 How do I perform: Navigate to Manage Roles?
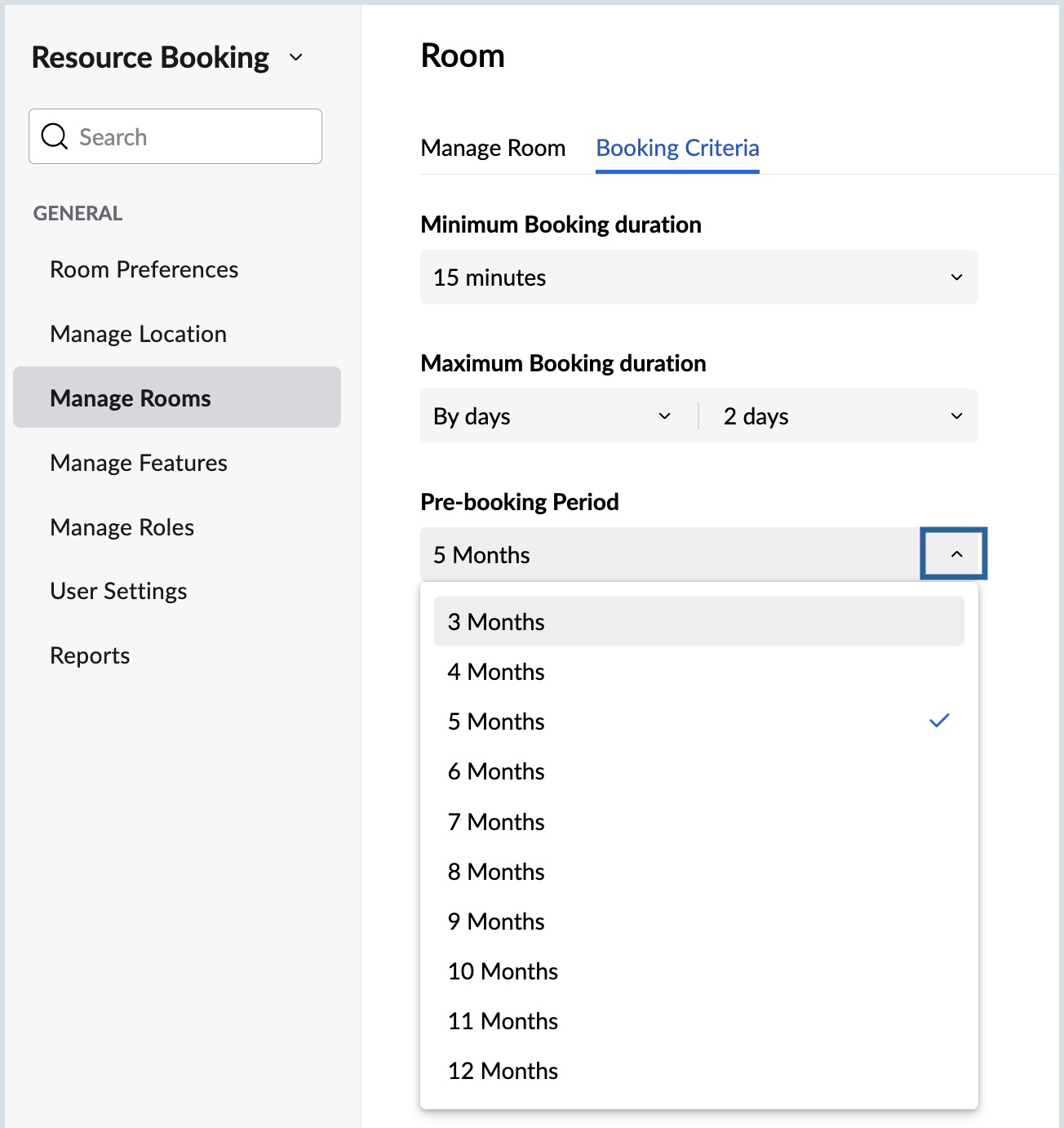pyautogui.click(x=121, y=527)
